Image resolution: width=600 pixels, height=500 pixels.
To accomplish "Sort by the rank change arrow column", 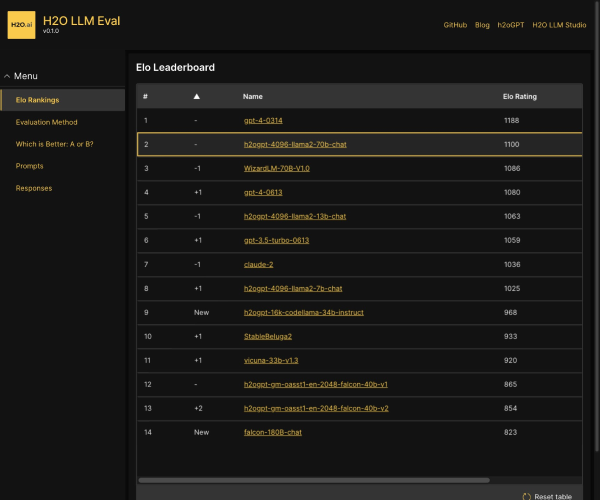I will [x=197, y=97].
